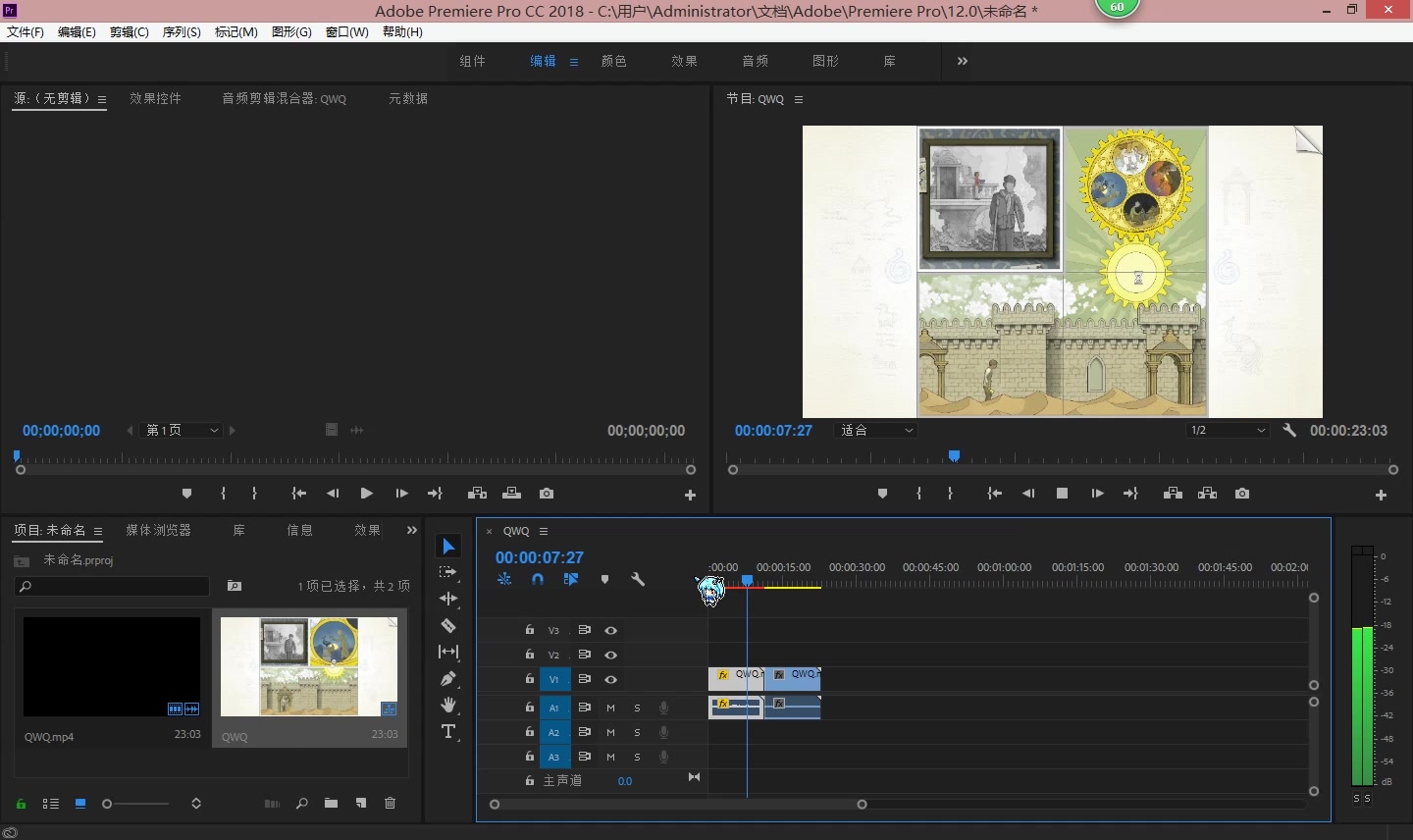Open button editor in Program monitor
The width and height of the screenshot is (1413, 840).
[1381, 496]
